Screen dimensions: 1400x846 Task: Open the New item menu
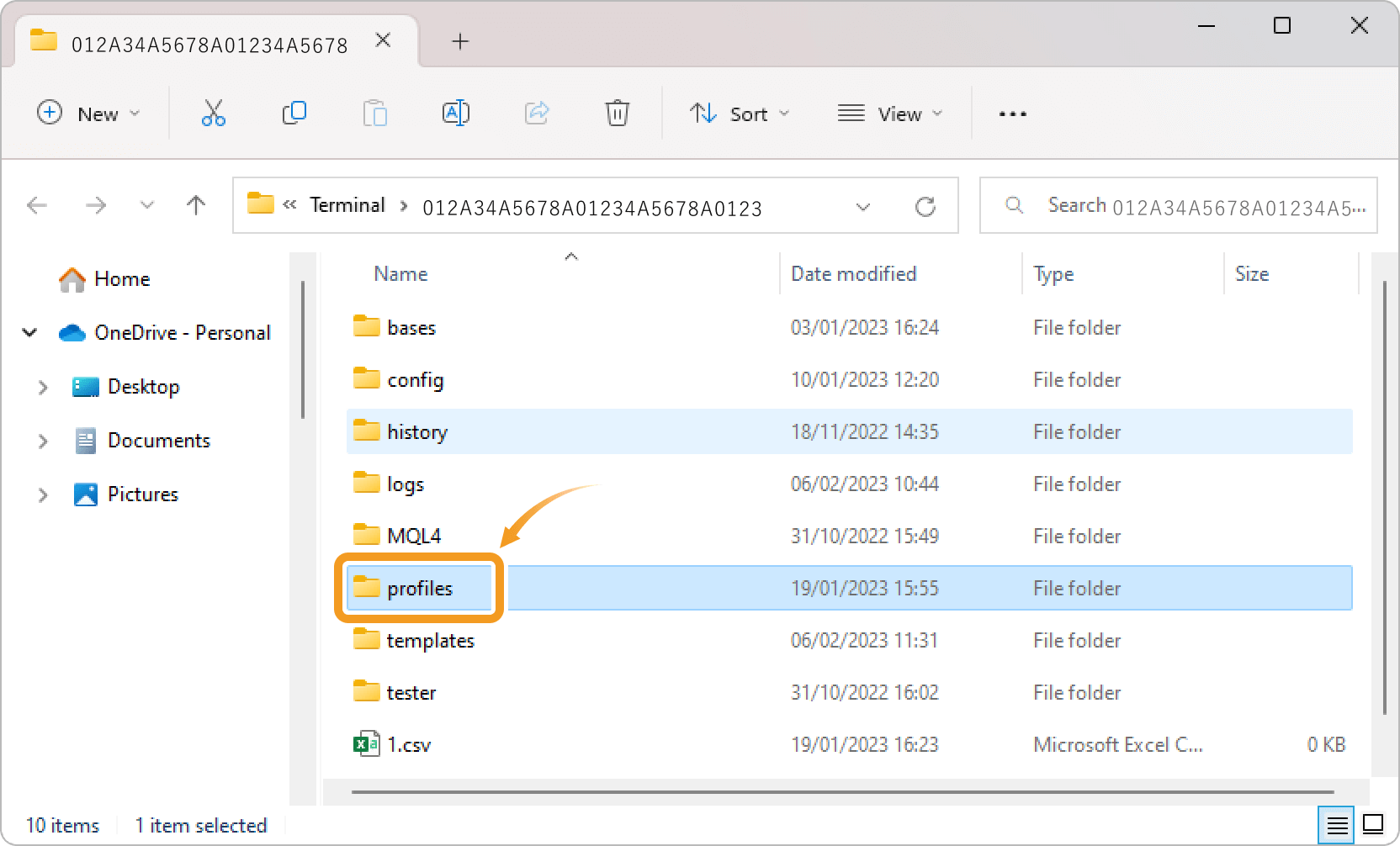88,114
